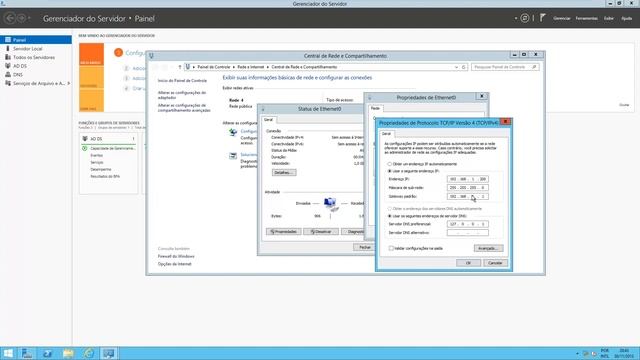
Task: Go up one level in Control Panel window
Action: 180,67
